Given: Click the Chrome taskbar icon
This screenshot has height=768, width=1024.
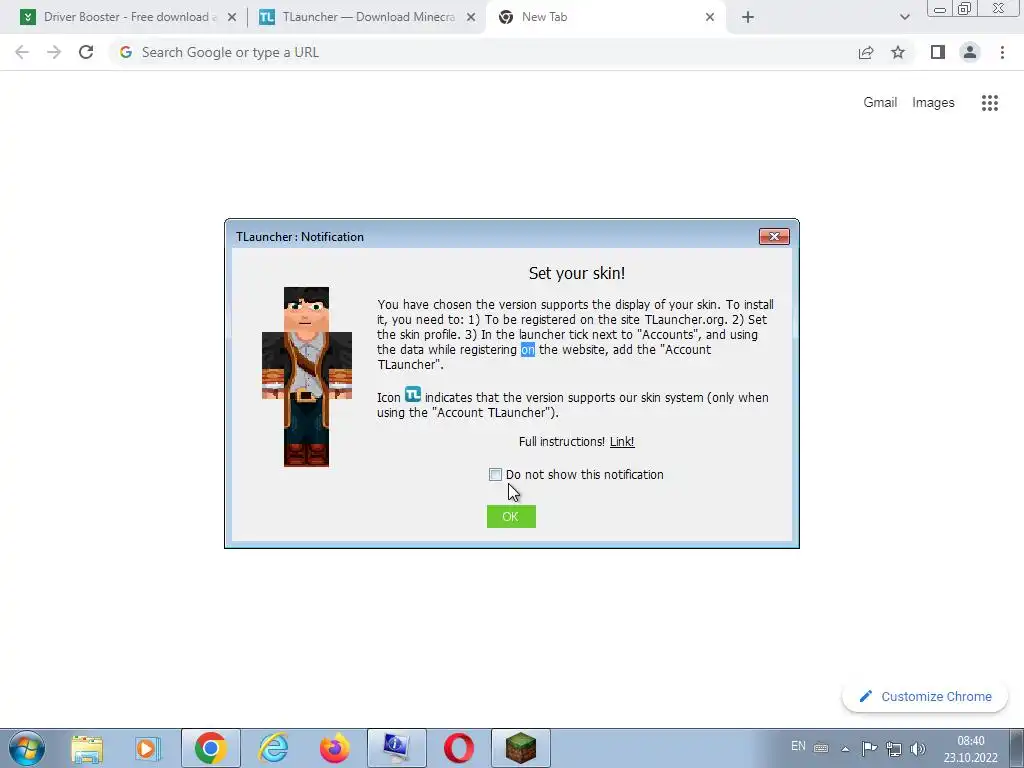Looking at the screenshot, I should pos(210,748).
